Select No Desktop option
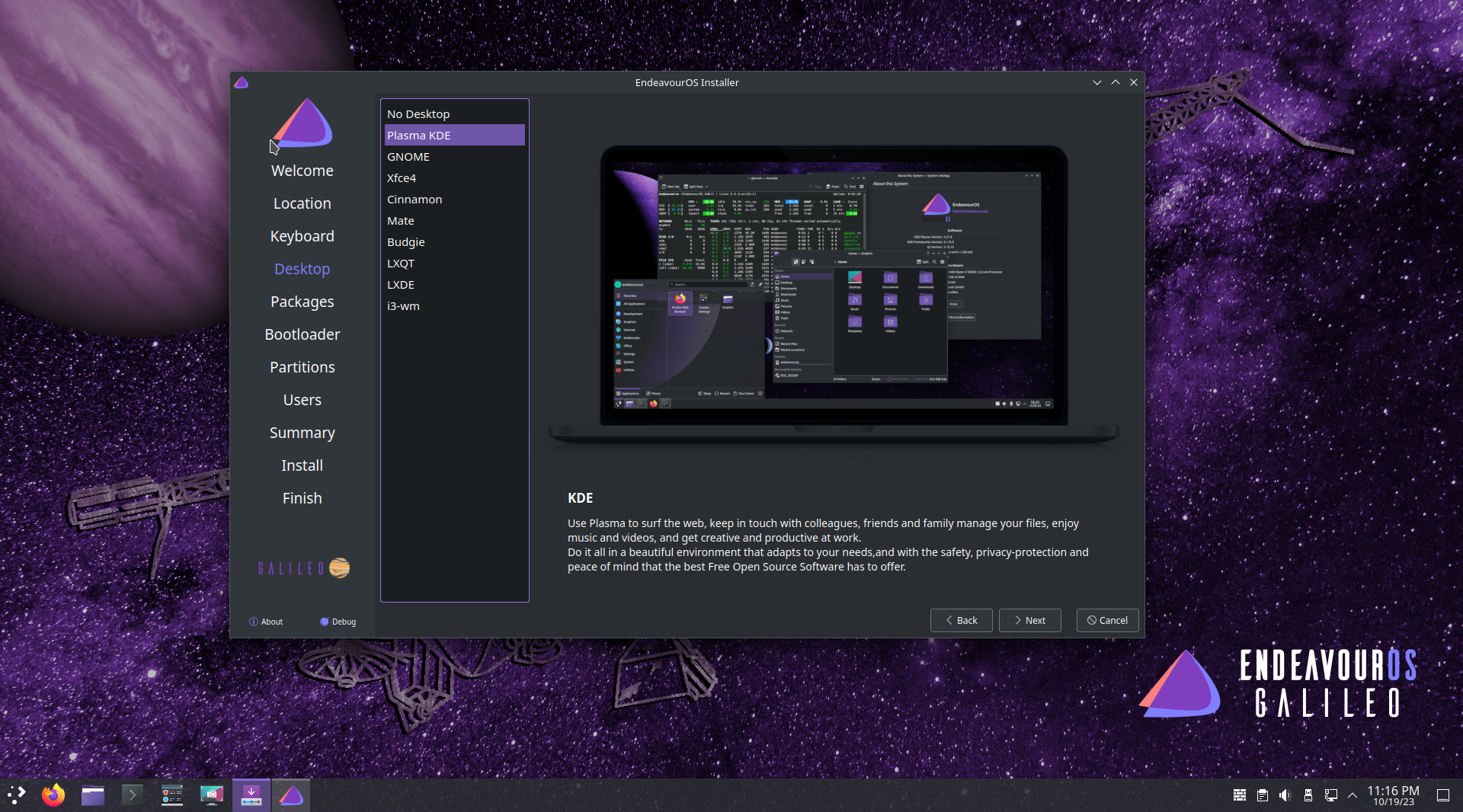The image size is (1463, 812). point(455,114)
